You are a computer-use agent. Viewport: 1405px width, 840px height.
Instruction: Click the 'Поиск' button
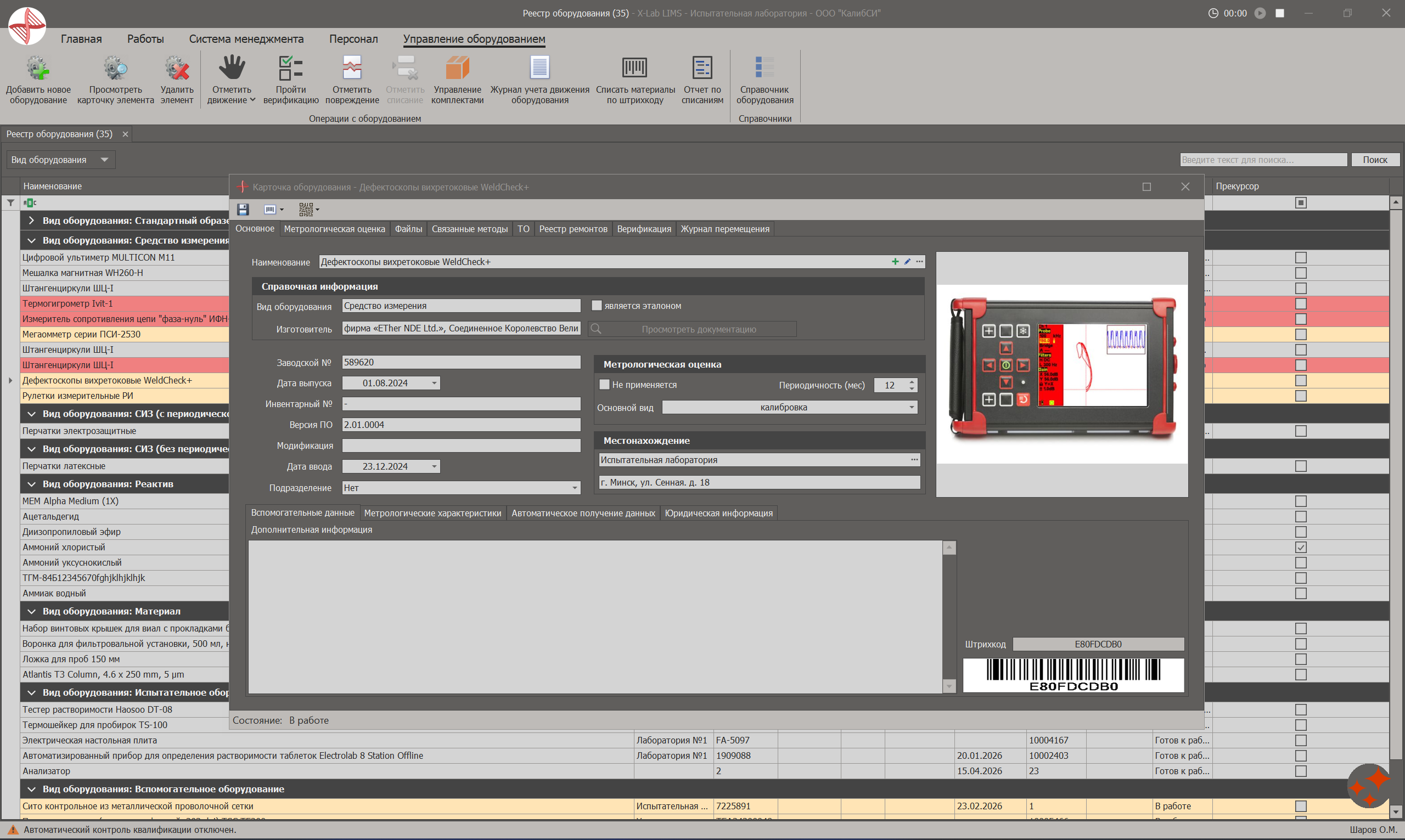coord(1374,160)
